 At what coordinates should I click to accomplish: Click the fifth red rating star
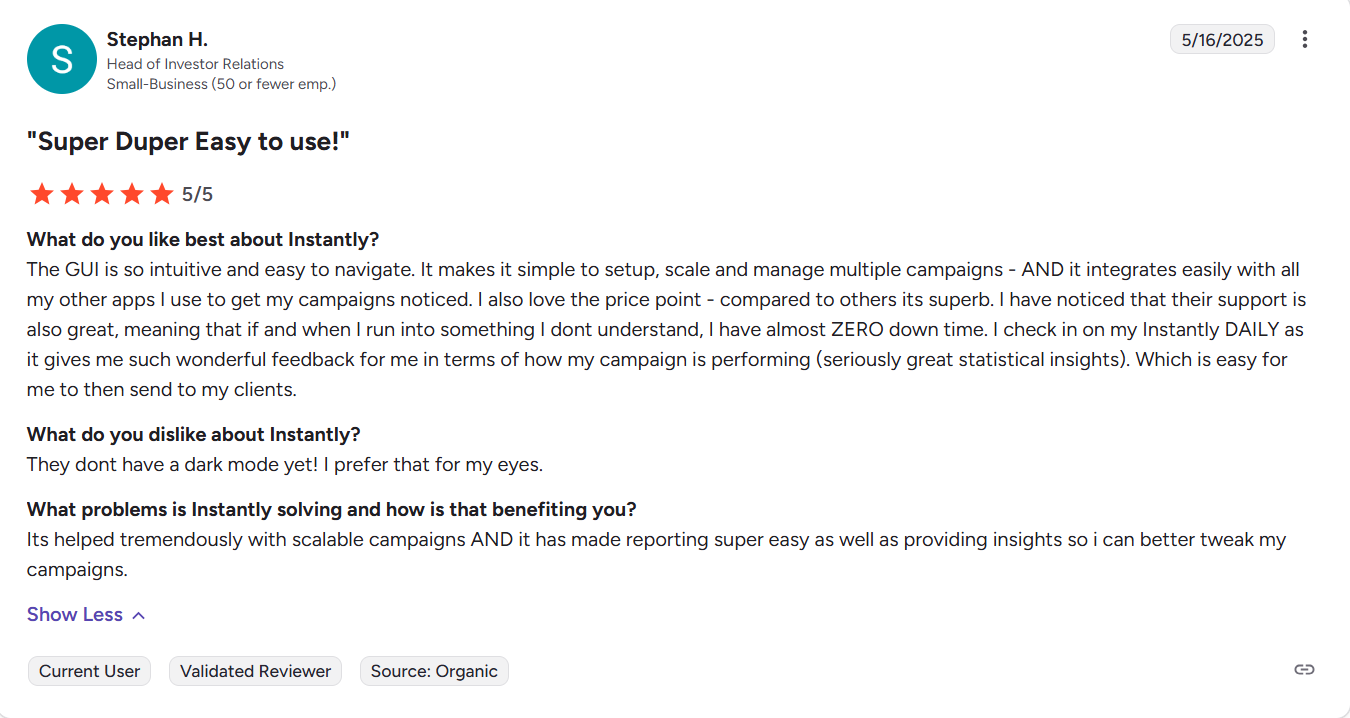click(161, 193)
